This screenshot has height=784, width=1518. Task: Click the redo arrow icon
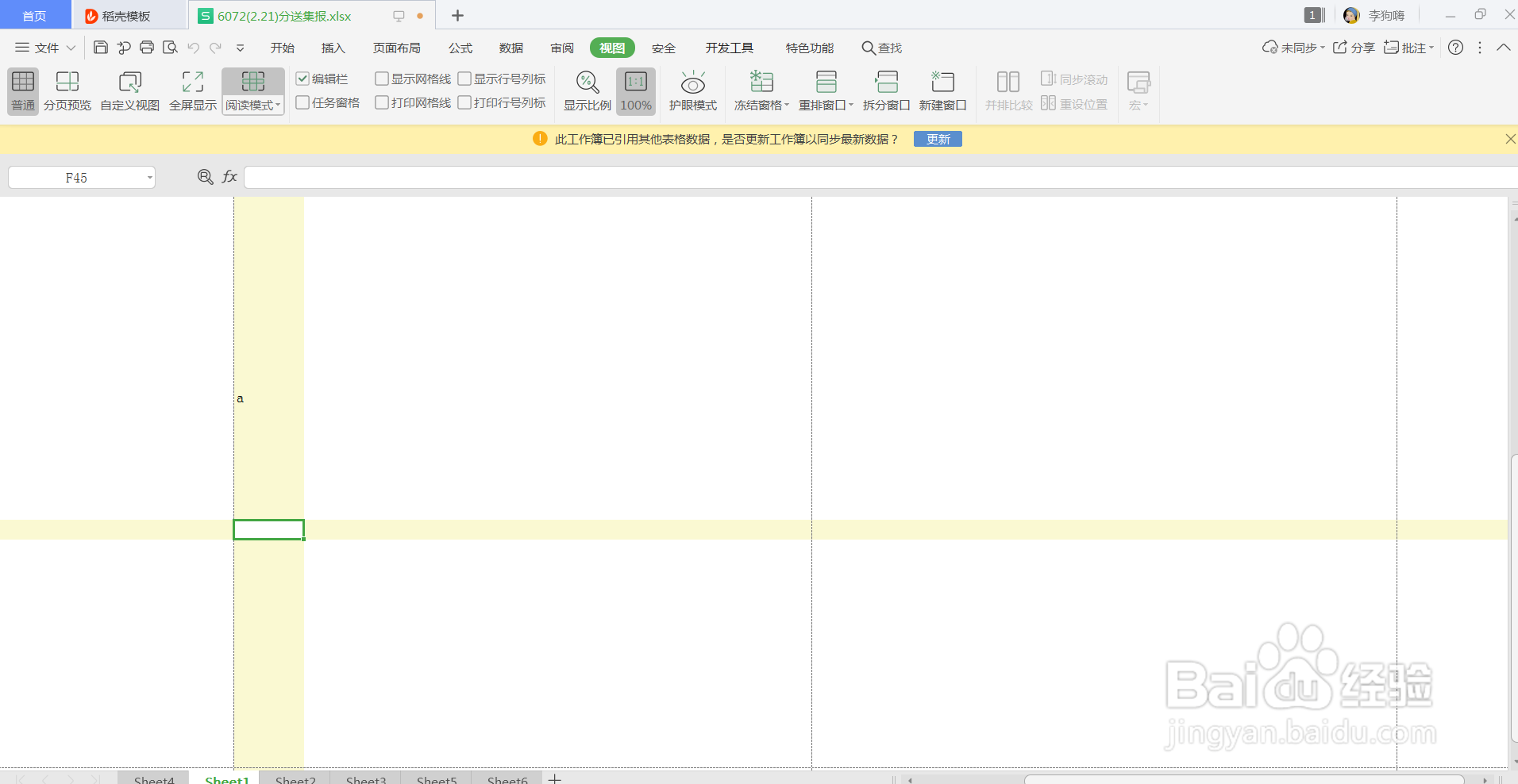(x=215, y=48)
